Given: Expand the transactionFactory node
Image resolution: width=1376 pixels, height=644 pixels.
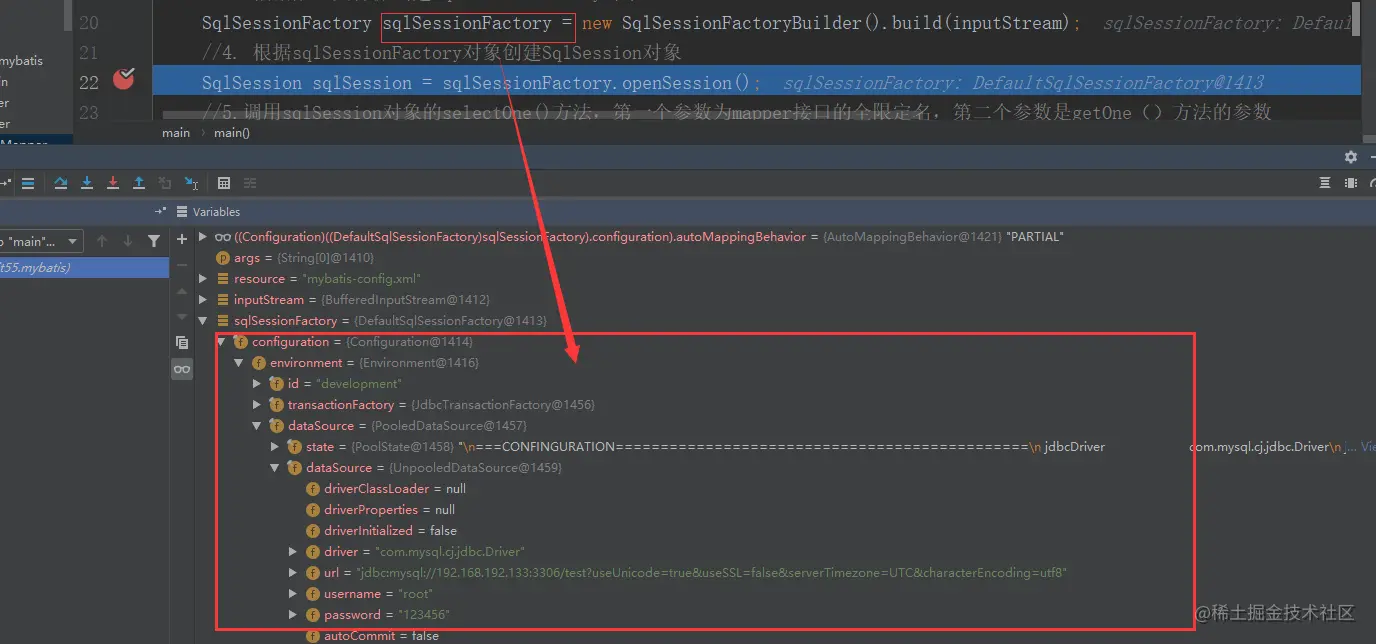Looking at the screenshot, I should click(x=257, y=405).
